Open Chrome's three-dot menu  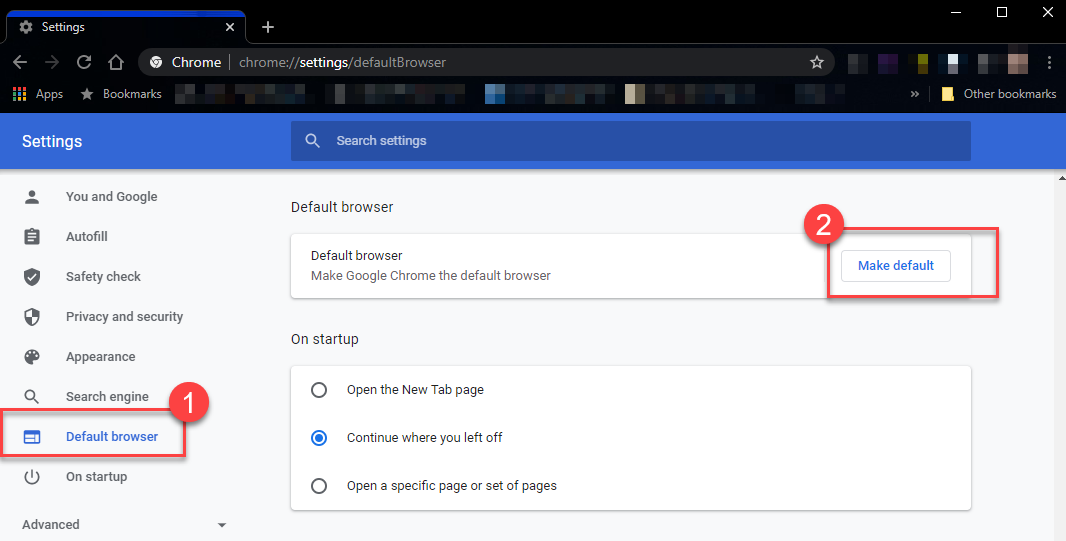[x=1049, y=62]
